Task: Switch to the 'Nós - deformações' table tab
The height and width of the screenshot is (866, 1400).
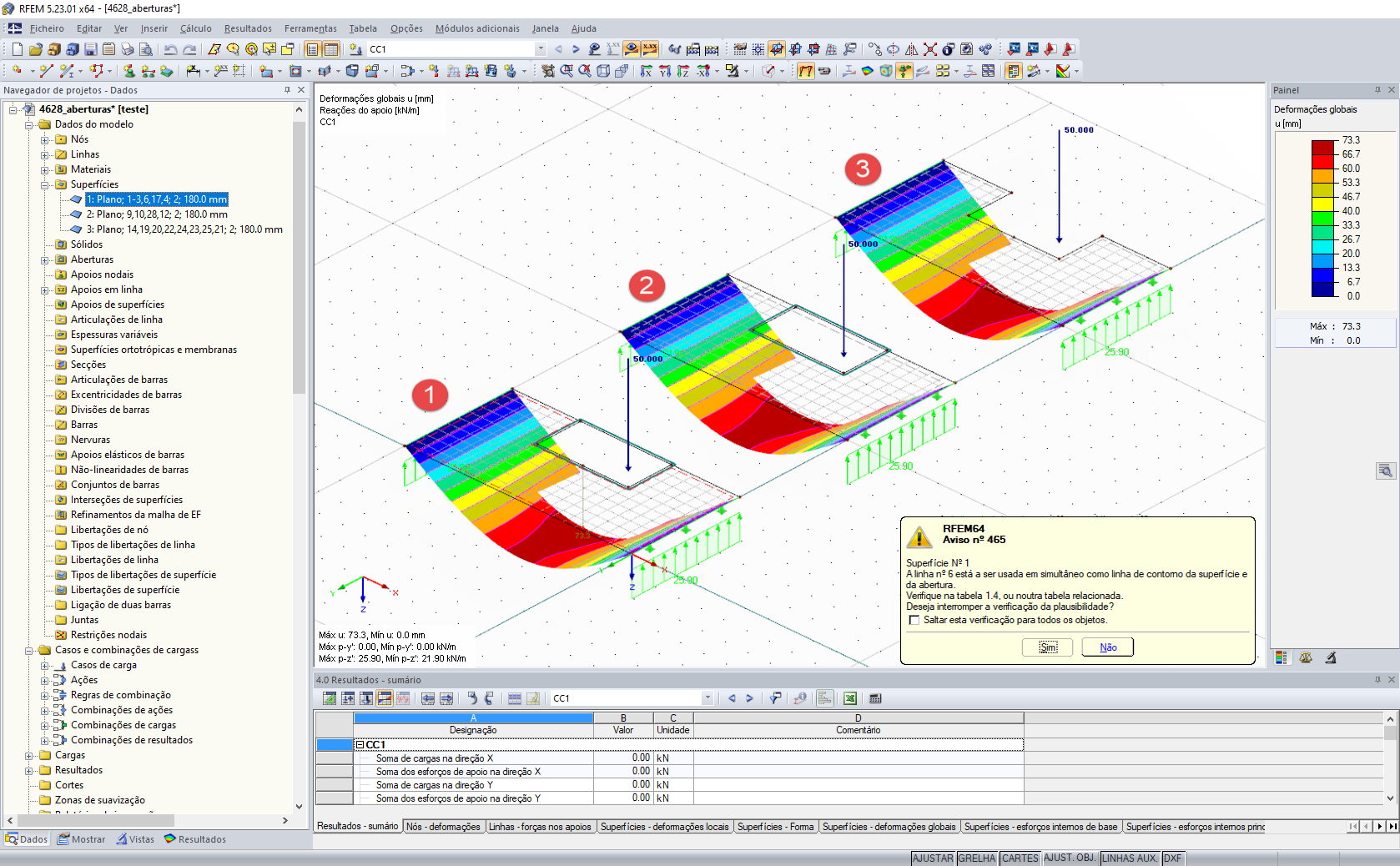Action: point(443,827)
